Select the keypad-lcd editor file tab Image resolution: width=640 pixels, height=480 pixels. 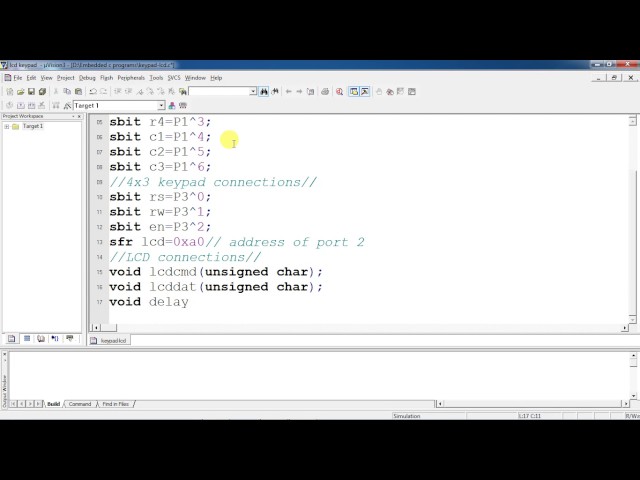coord(109,340)
